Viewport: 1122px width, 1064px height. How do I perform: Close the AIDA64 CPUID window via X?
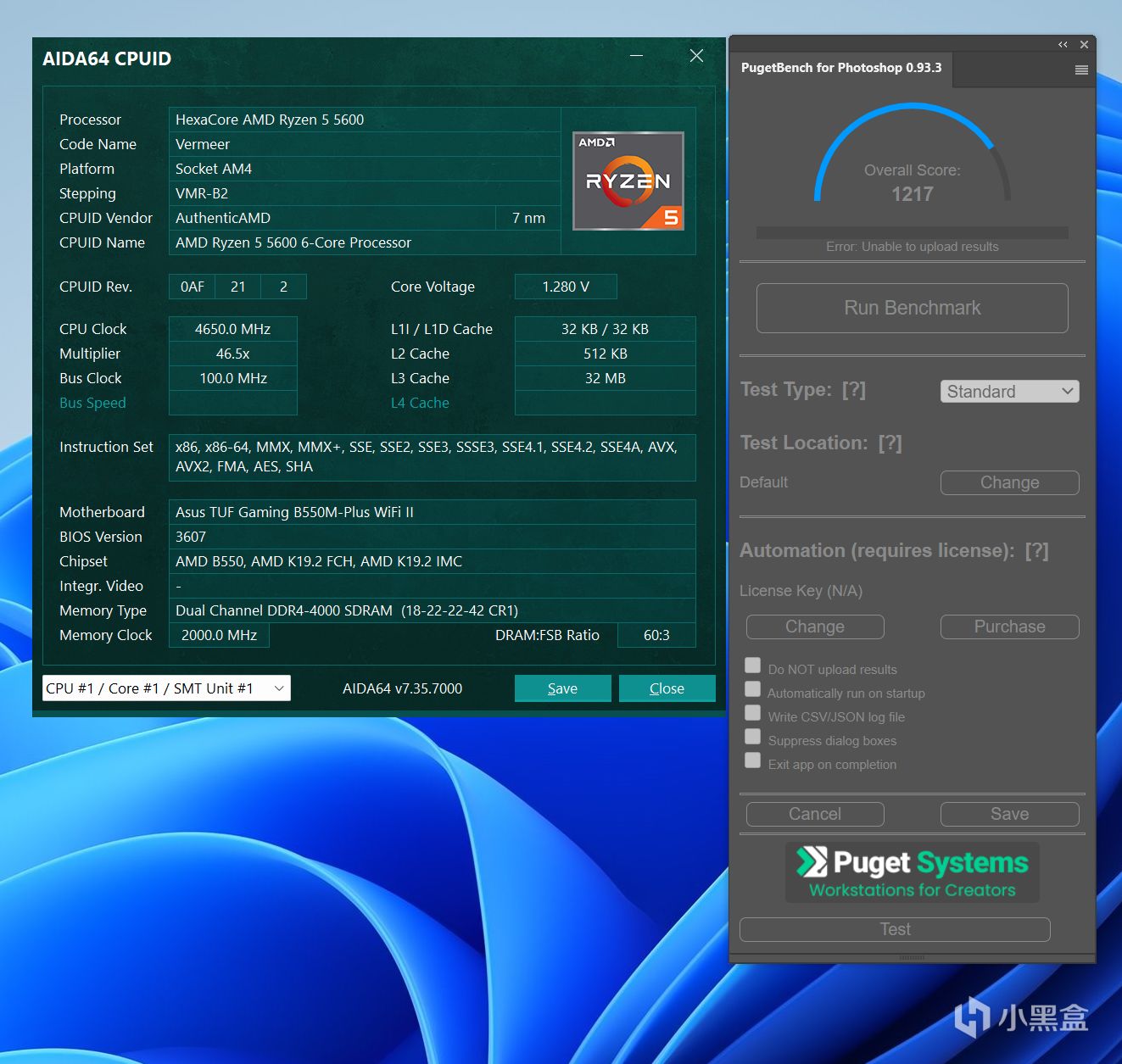[x=696, y=56]
